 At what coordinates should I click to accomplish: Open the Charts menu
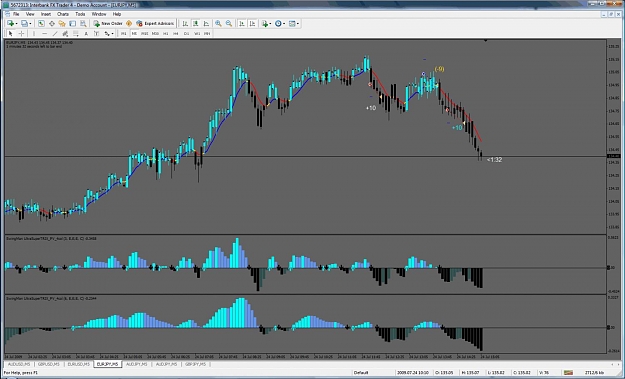click(x=63, y=14)
